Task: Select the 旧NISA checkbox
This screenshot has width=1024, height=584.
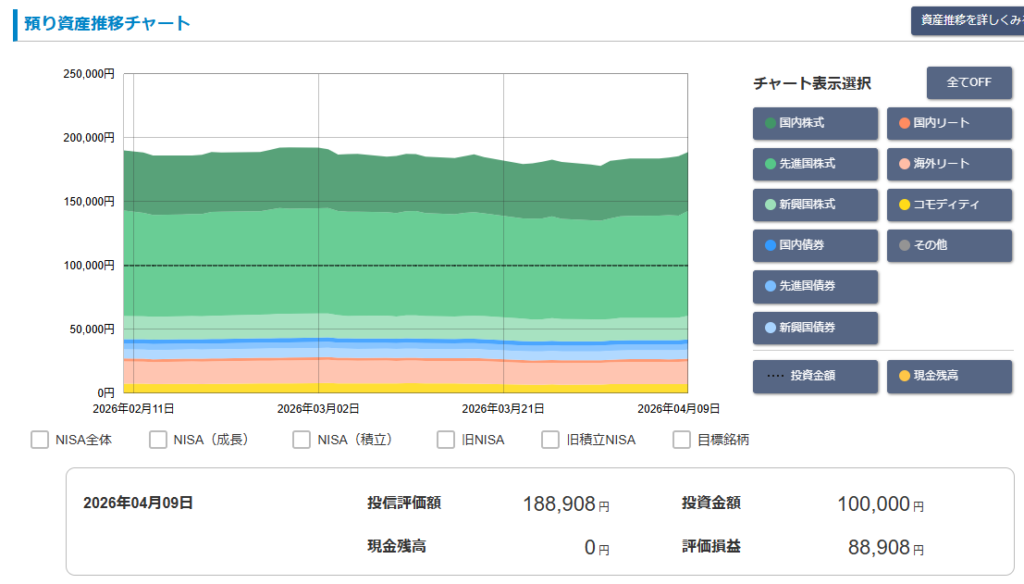Action: (x=445, y=440)
